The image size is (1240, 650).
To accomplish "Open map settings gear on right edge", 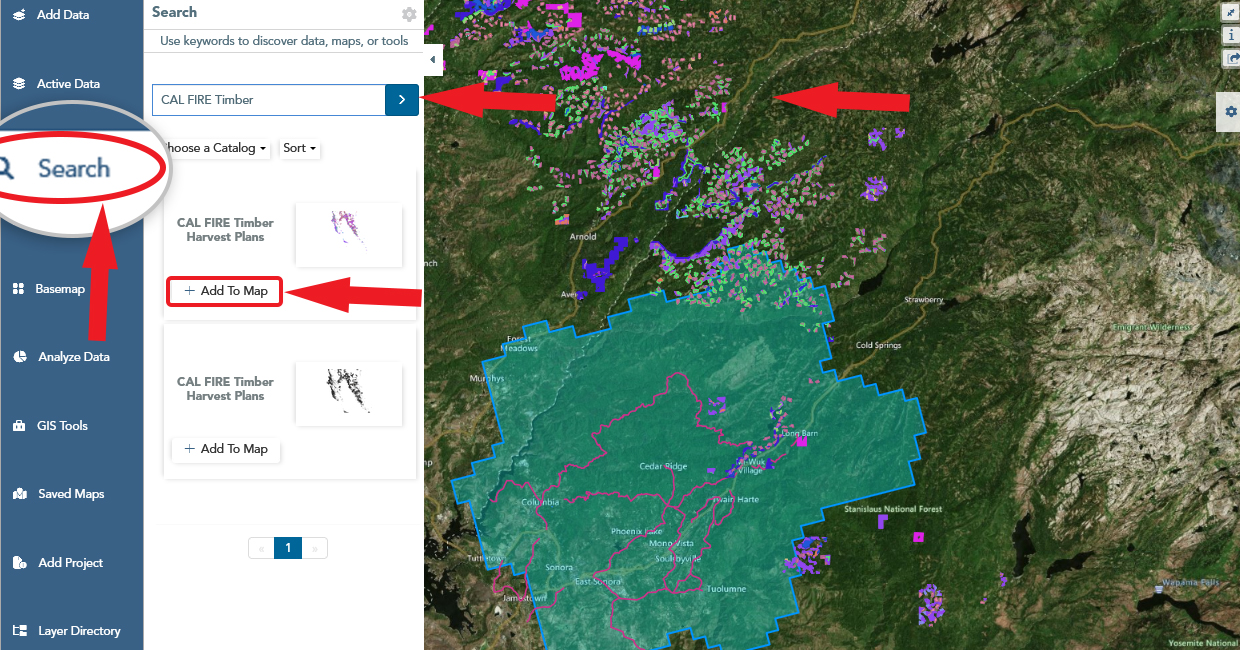I will pos(1230,112).
